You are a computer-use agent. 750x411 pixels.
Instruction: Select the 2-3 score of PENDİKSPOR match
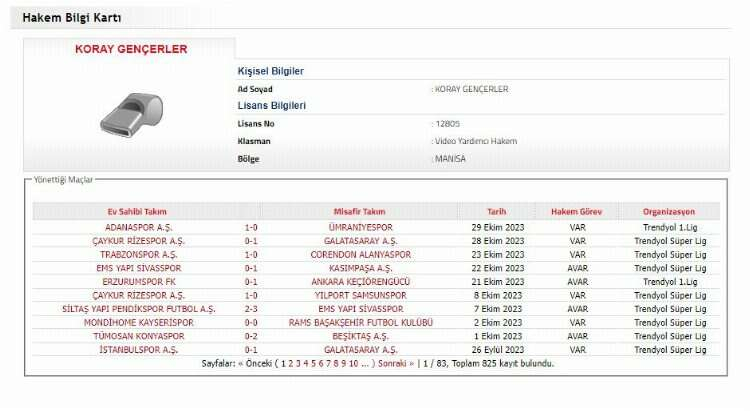(x=251, y=309)
